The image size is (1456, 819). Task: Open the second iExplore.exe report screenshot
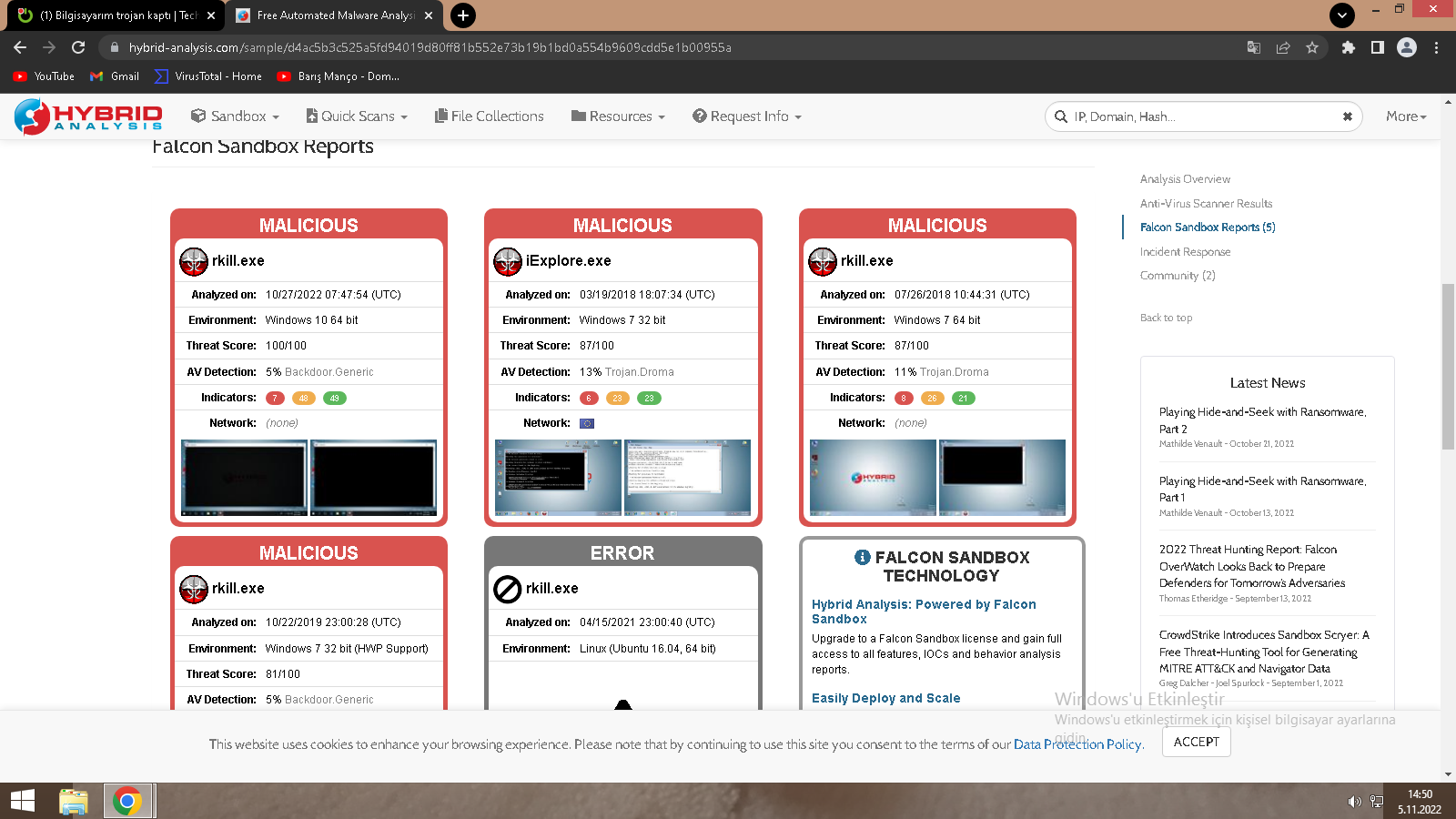tap(688, 478)
